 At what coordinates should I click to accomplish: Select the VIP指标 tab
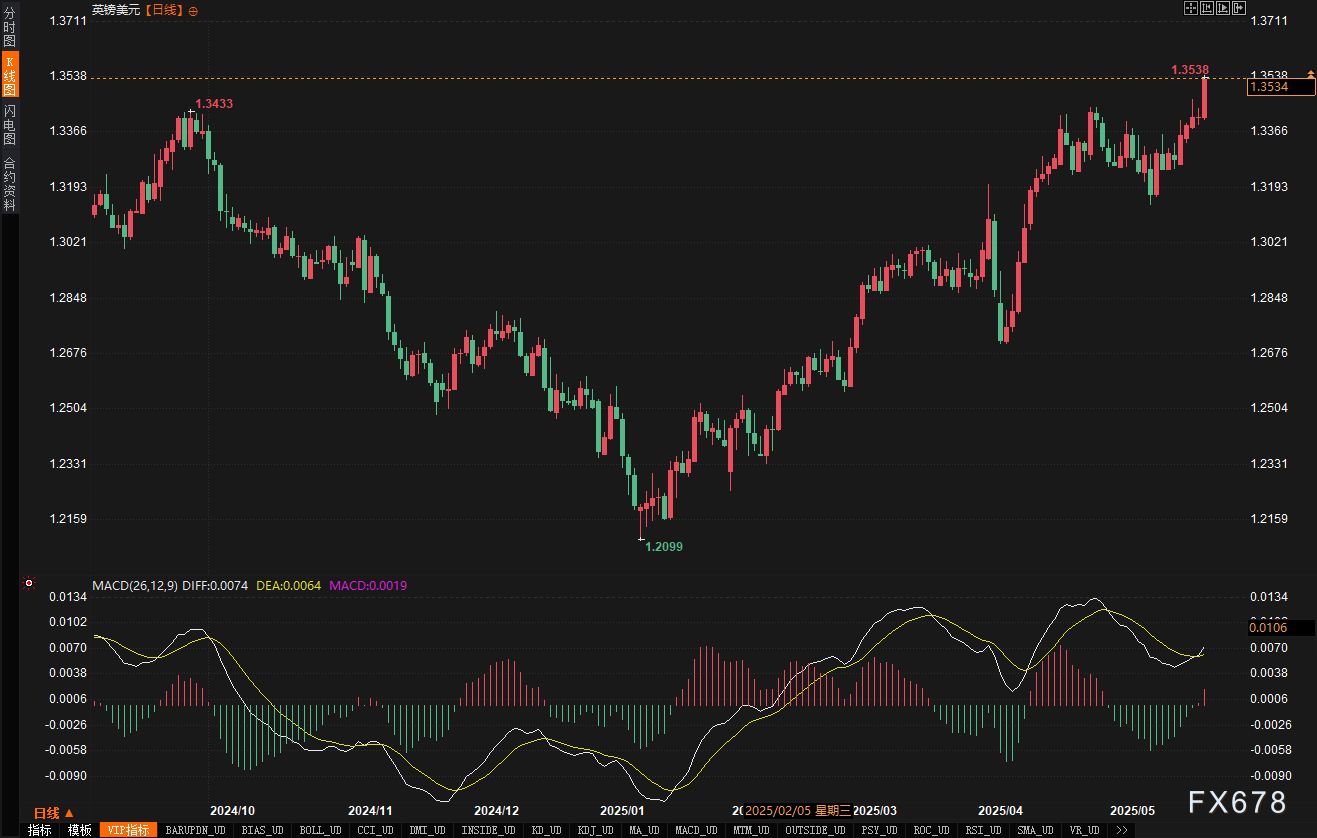tap(128, 830)
